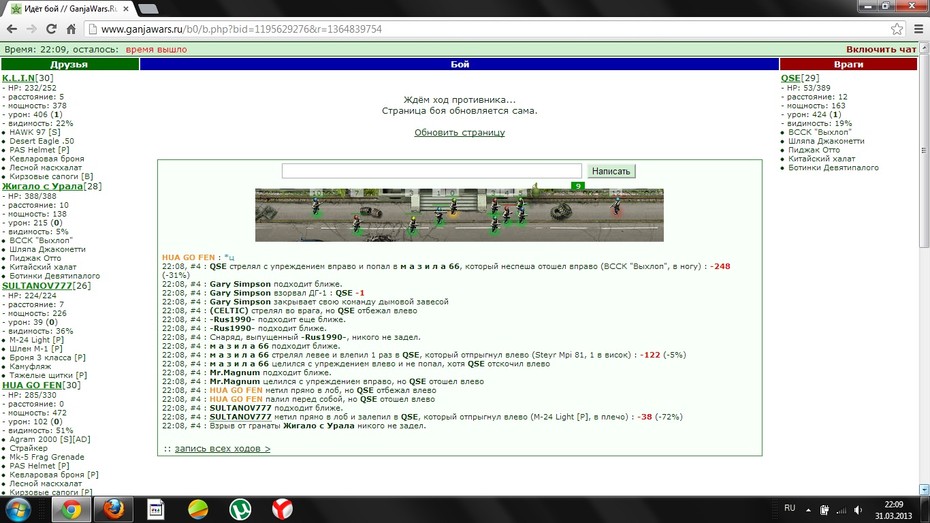Click the network signal tray icon

coord(841,510)
